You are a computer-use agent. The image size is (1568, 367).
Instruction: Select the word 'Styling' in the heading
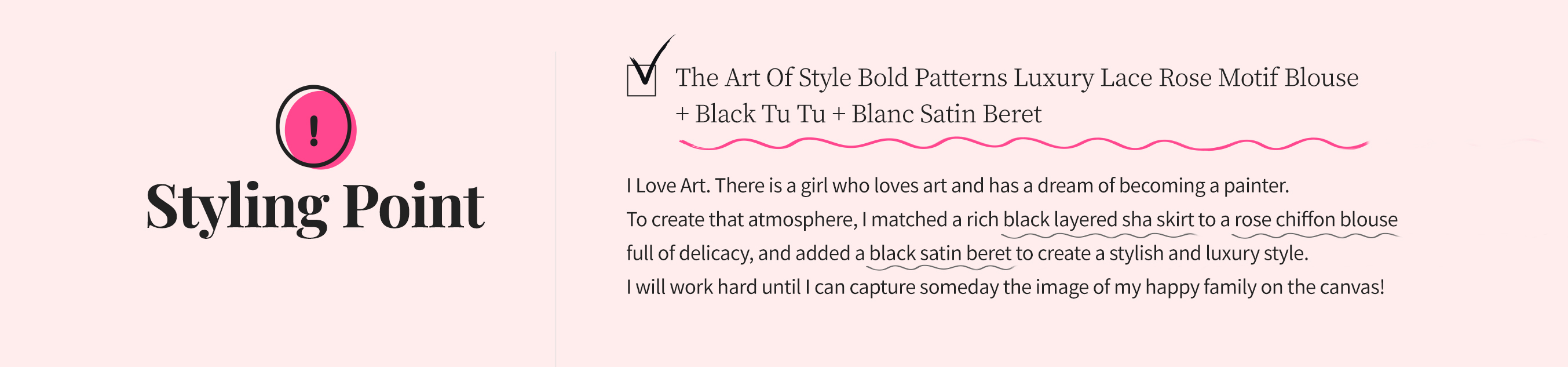[238, 208]
